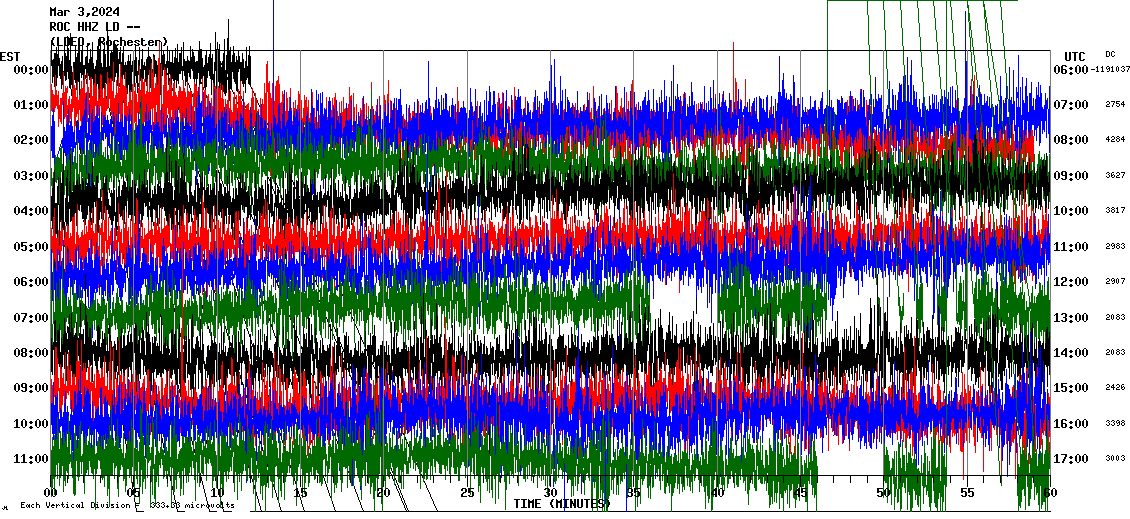This screenshot has height=519, width=1130.
Task: Click the DC offset value 3398
Action: (x=1115, y=423)
